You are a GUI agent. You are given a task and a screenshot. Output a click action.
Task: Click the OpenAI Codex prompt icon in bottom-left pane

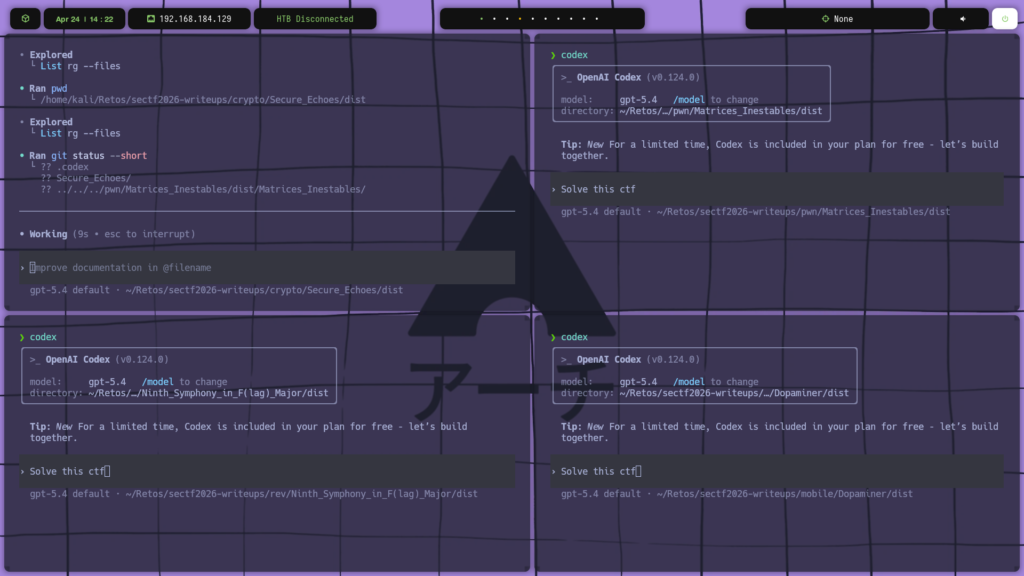coord(35,360)
